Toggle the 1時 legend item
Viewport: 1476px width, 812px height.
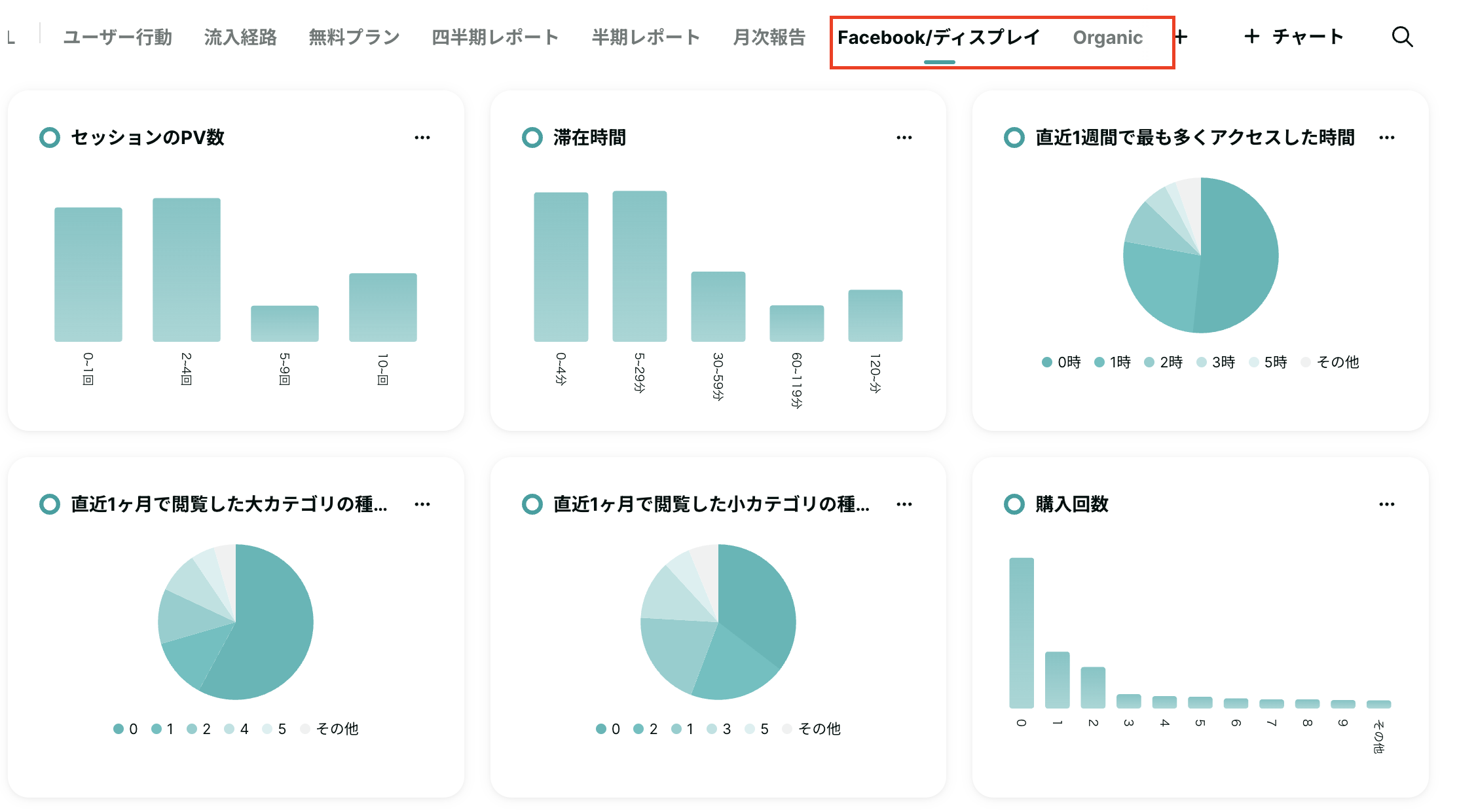pyautogui.click(x=1113, y=362)
